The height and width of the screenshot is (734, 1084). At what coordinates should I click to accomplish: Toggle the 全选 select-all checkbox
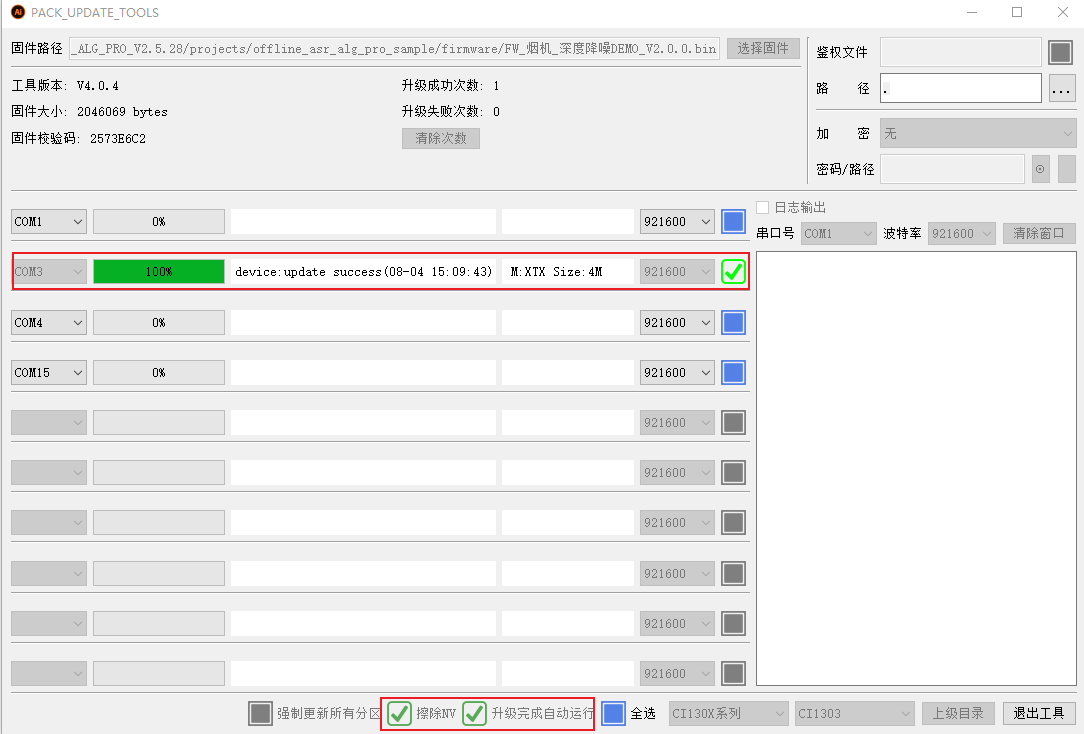point(614,713)
